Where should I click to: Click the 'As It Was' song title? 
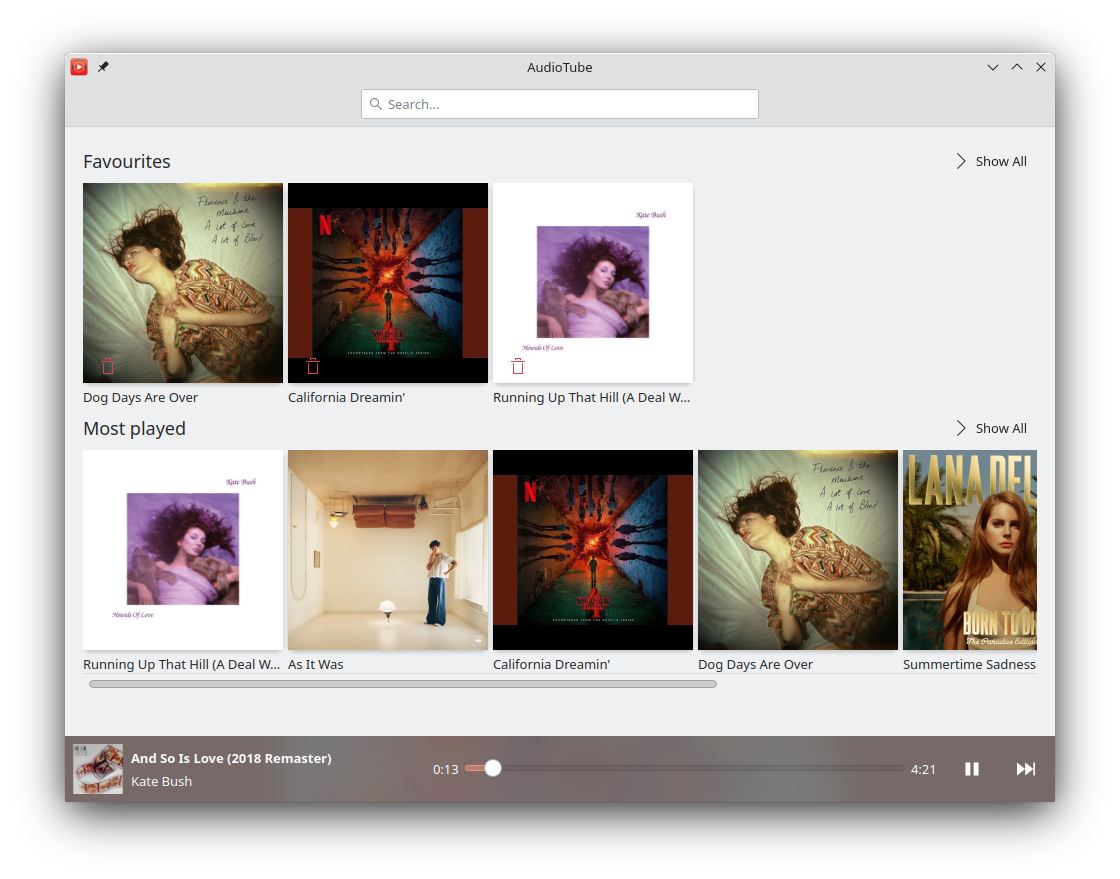tap(316, 665)
